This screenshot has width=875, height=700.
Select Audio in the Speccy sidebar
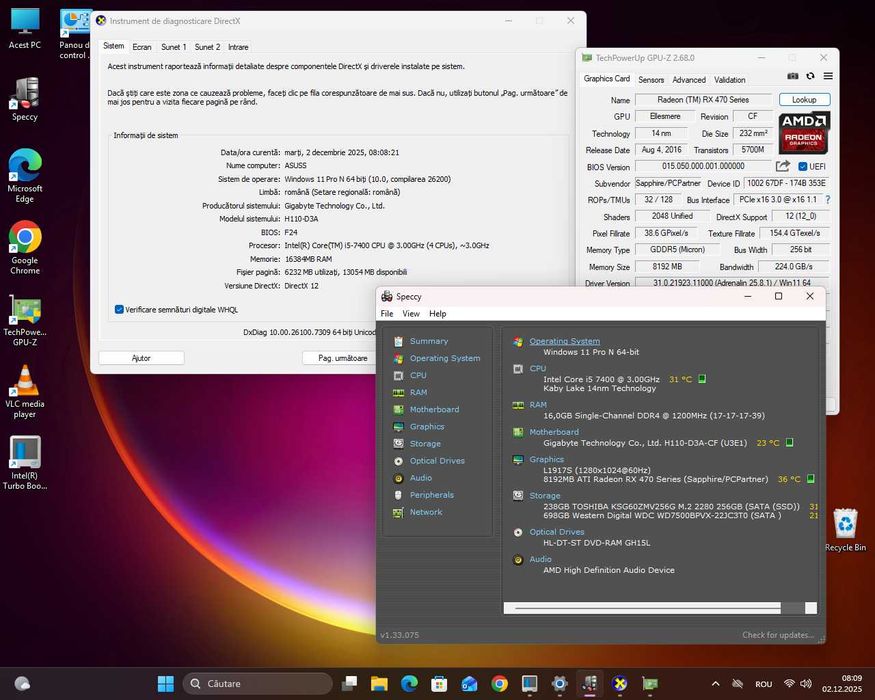[x=421, y=478]
